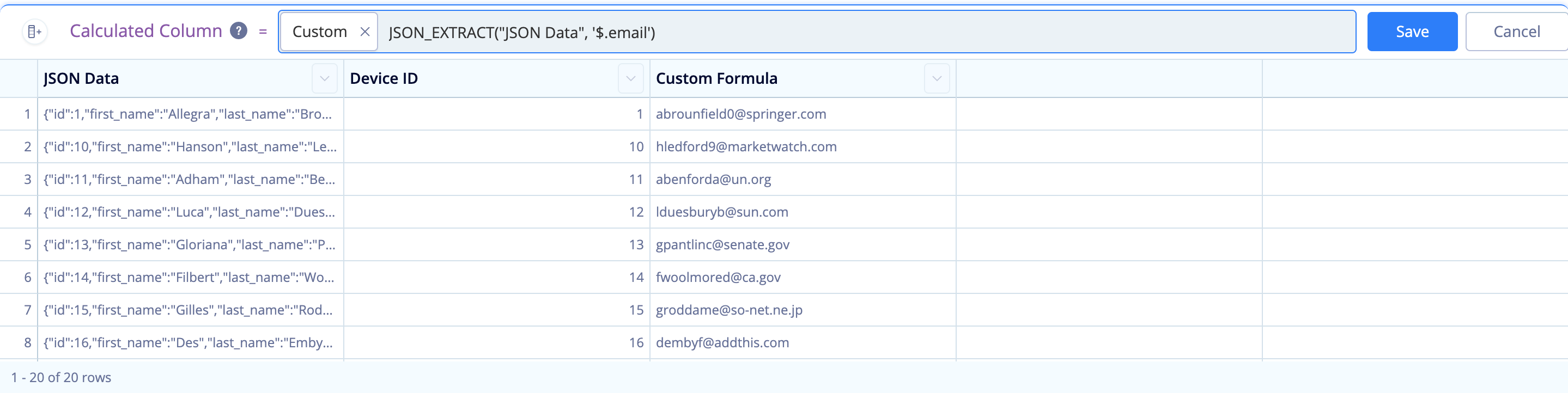This screenshot has height=393, width=1568.
Task: Select JSON cell for Allegra
Action: tap(191, 114)
